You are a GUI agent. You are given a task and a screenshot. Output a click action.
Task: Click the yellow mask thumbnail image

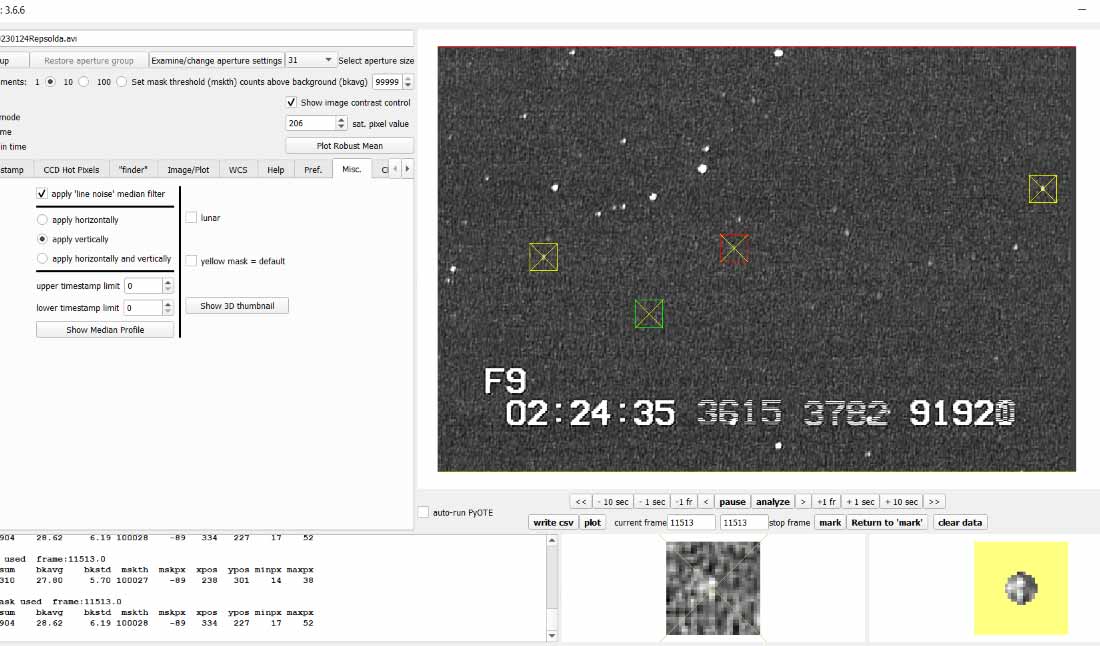pyautogui.click(x=1021, y=588)
